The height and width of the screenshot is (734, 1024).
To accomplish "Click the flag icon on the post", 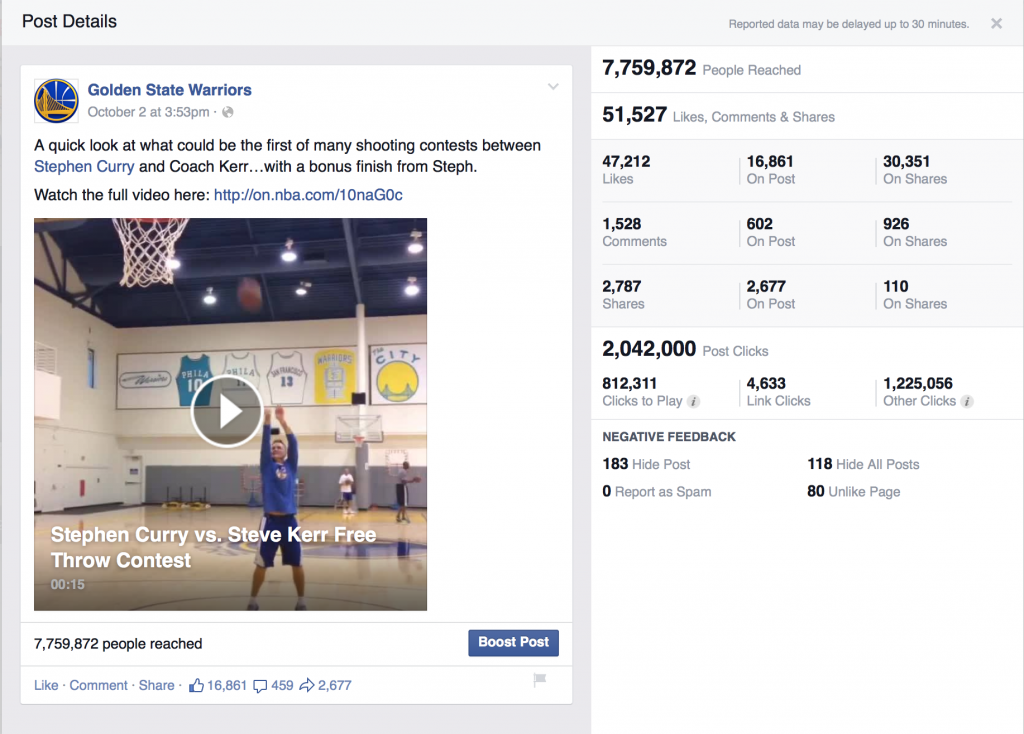I will [539, 680].
